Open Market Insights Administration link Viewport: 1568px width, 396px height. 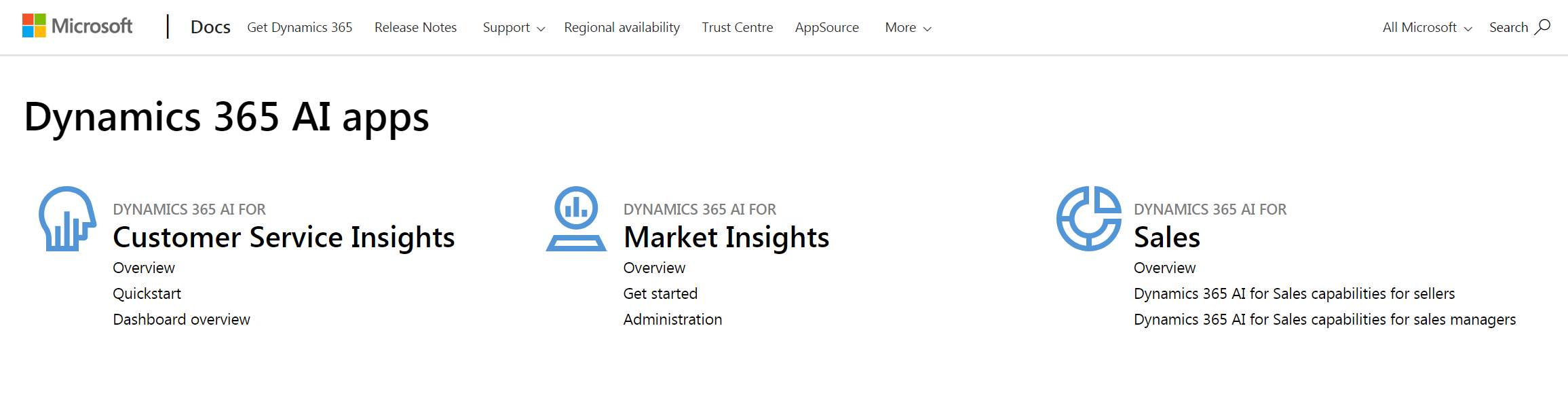672,319
